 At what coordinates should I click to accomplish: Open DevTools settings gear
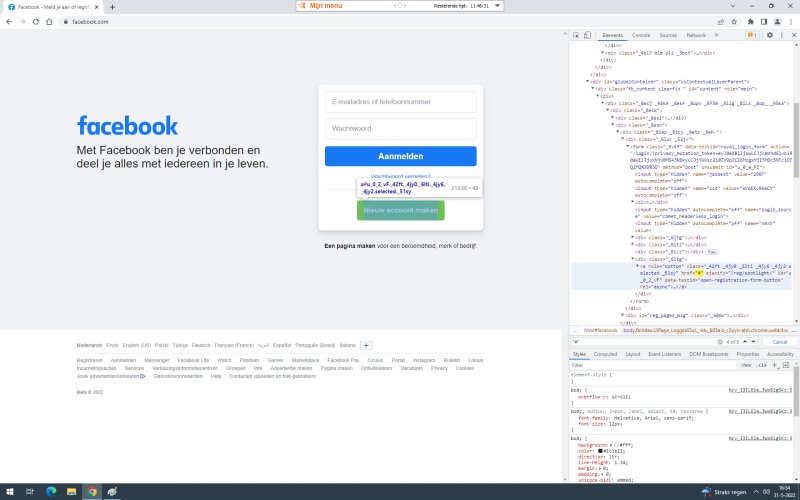pyautogui.click(x=770, y=35)
